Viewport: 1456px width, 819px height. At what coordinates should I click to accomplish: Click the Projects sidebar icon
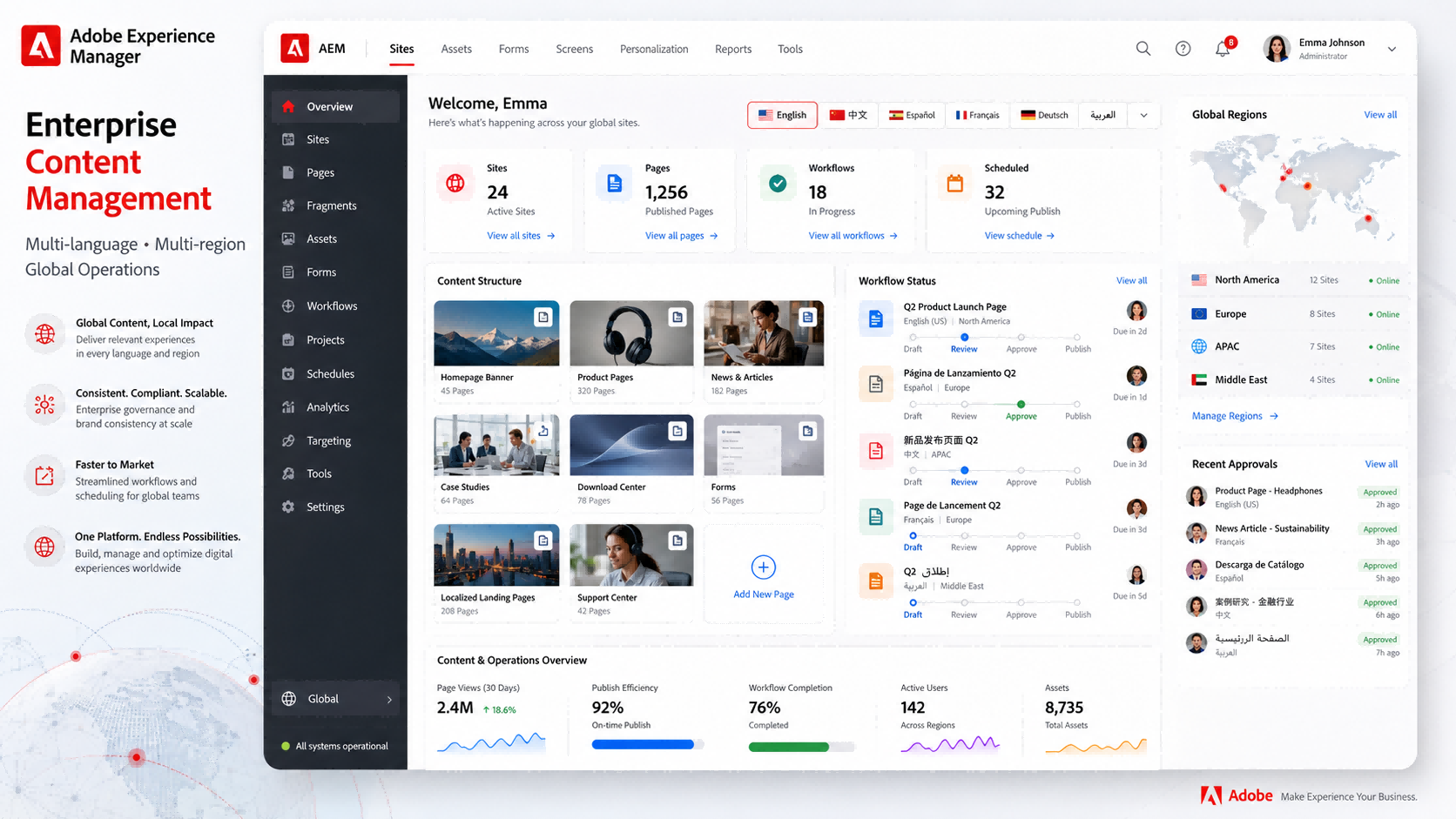[x=288, y=339]
